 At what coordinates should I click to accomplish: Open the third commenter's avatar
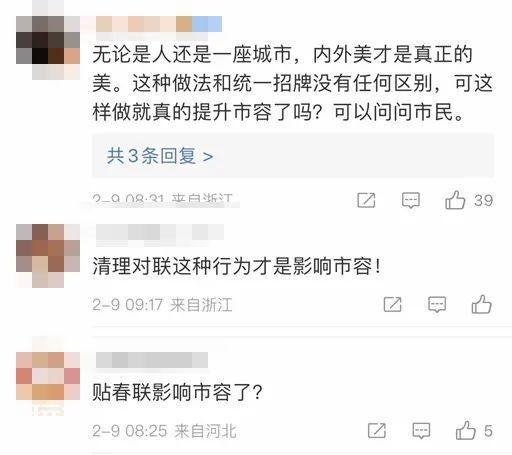(x=48, y=377)
